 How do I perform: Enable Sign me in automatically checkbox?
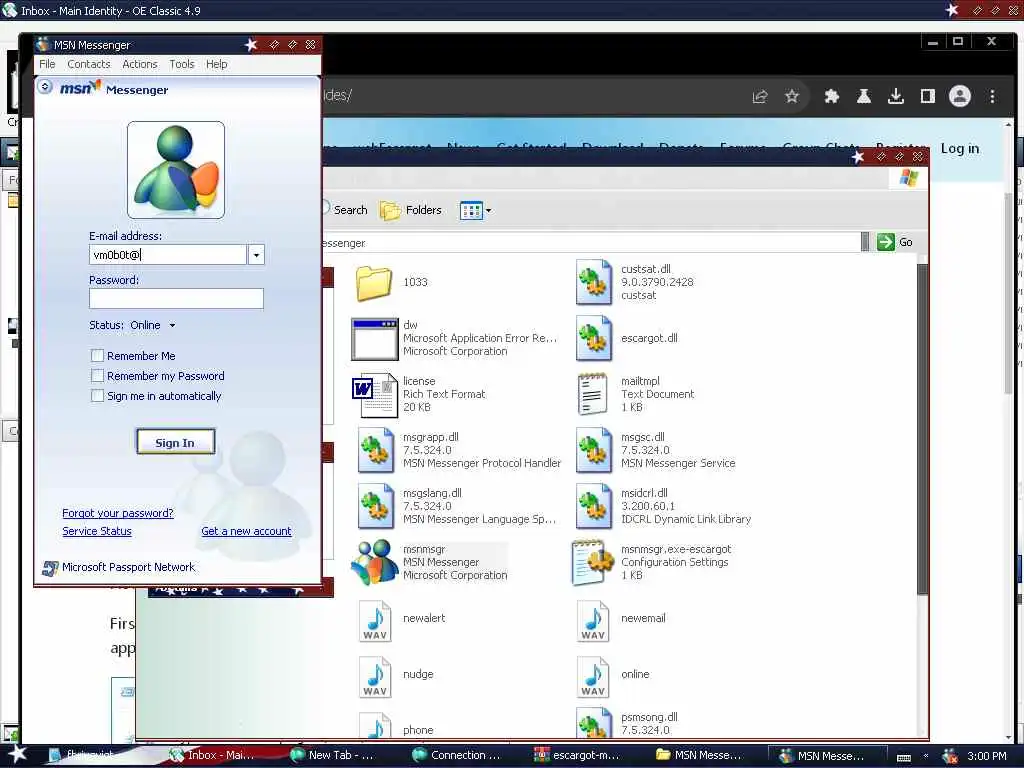[97, 396]
